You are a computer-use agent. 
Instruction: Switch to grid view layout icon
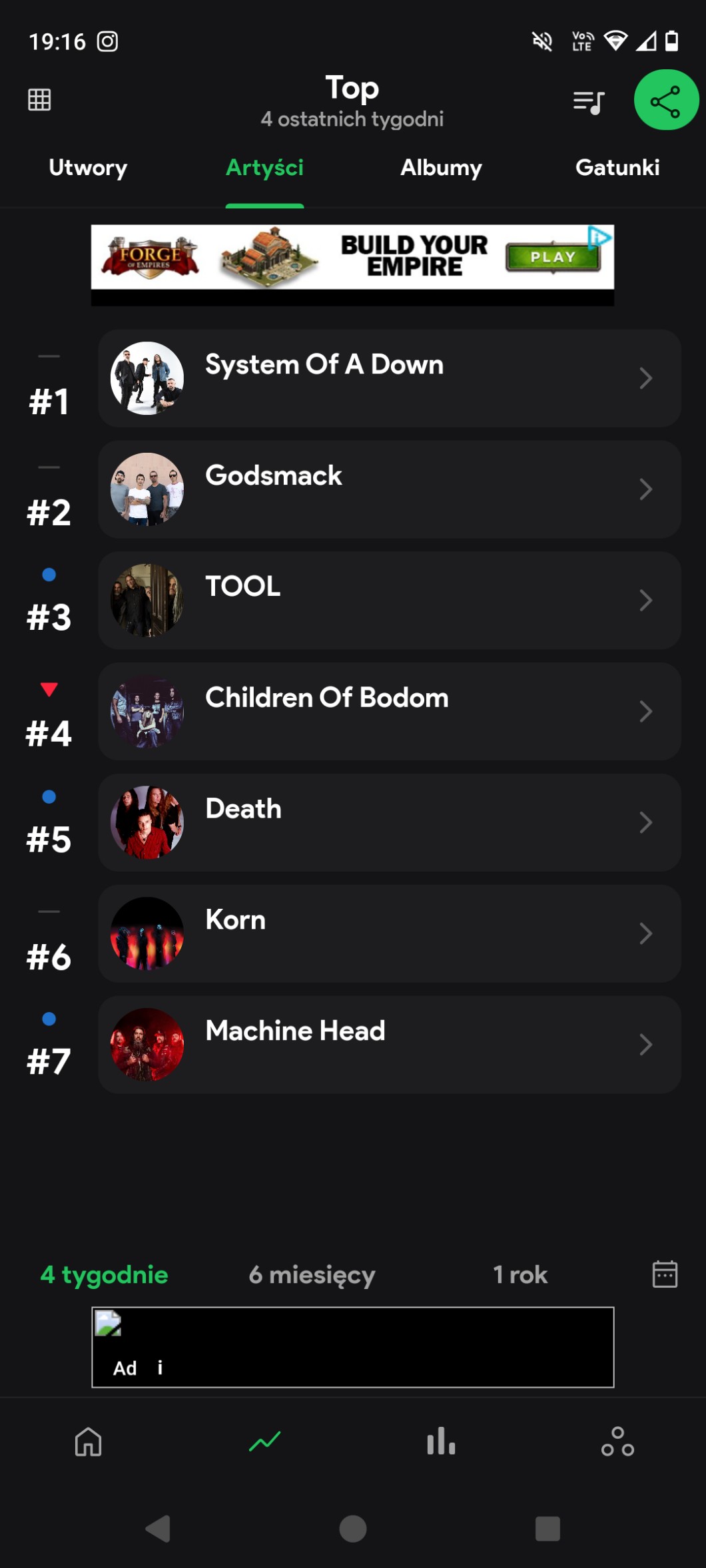click(x=39, y=100)
